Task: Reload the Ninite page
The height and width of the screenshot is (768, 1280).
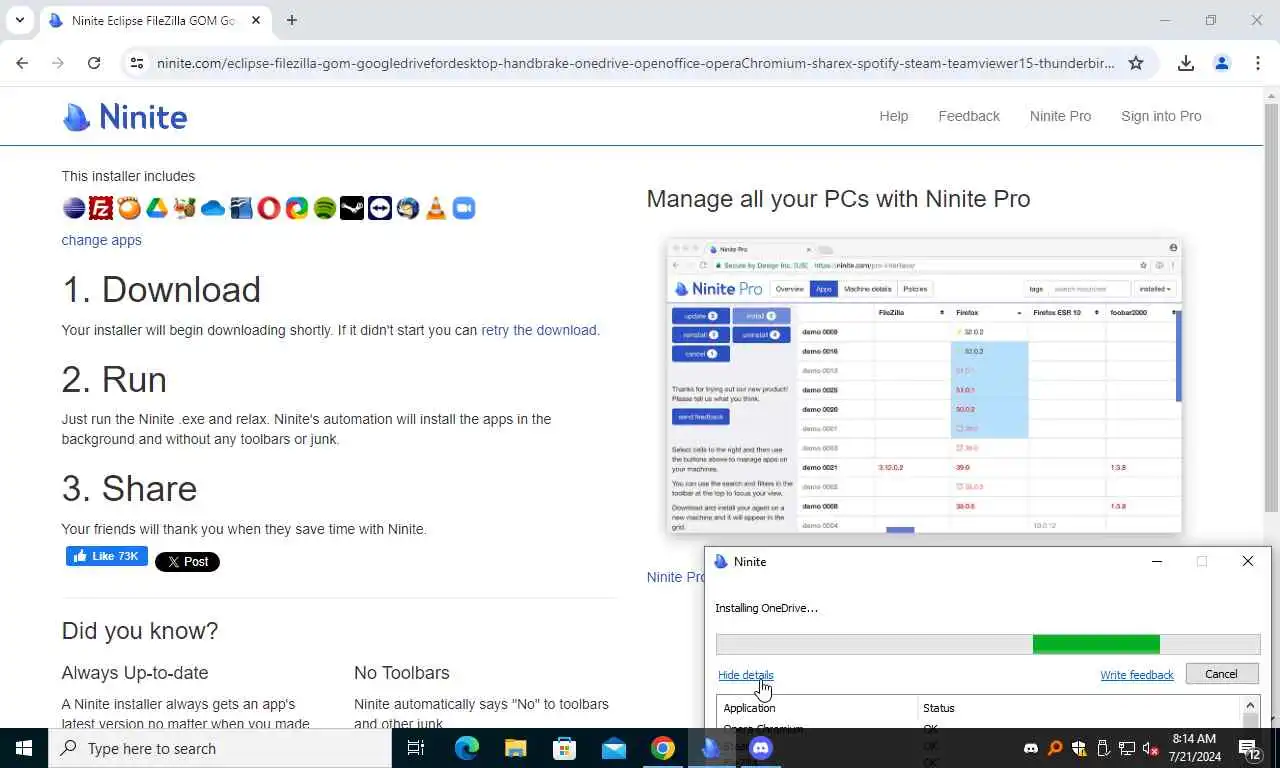Action: pos(94,63)
